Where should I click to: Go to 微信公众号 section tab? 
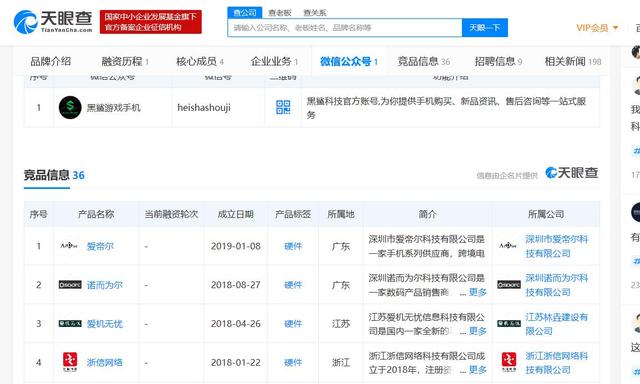coord(349,61)
